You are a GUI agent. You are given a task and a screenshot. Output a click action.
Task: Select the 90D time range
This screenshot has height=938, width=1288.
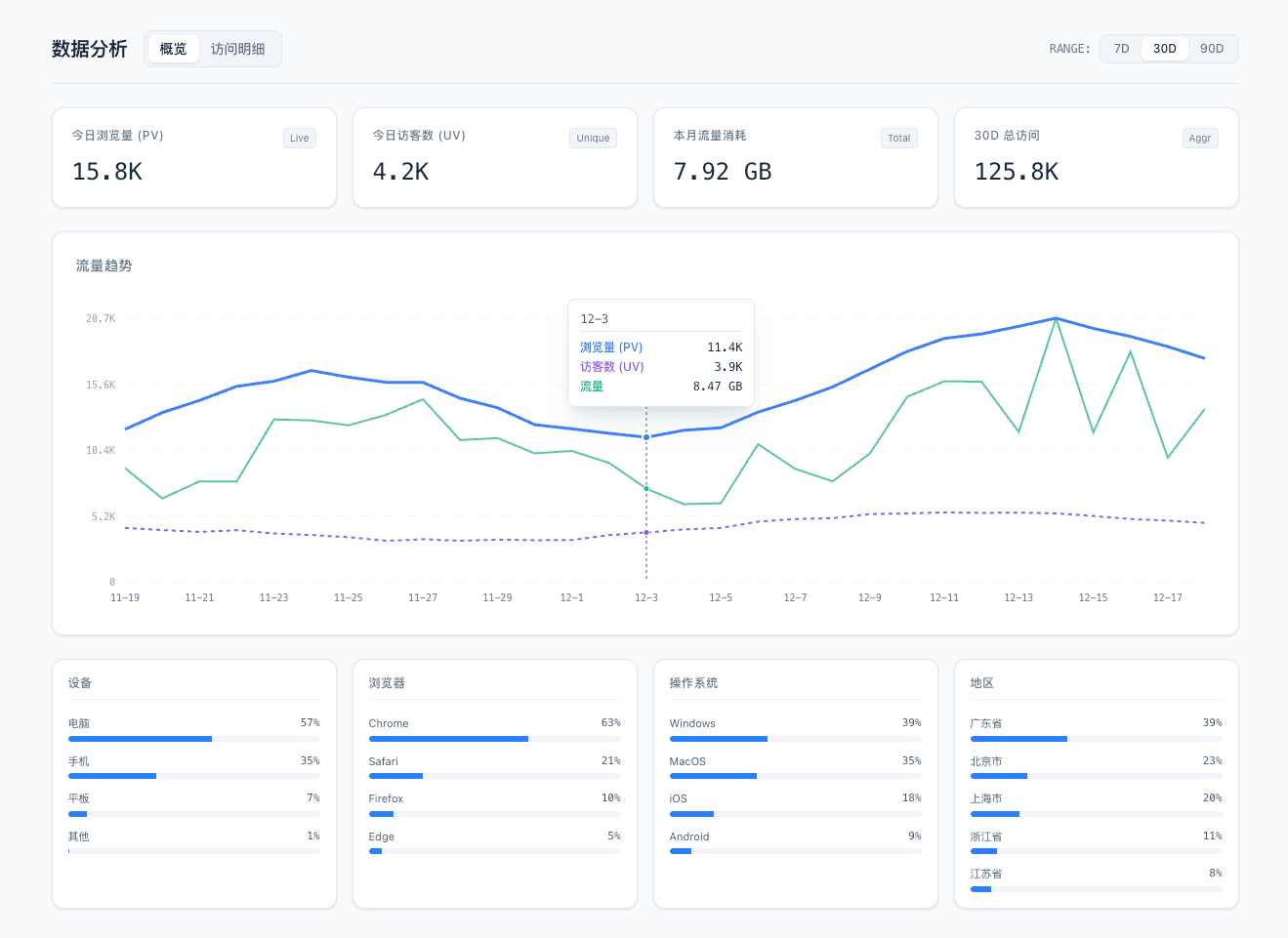[x=1212, y=48]
